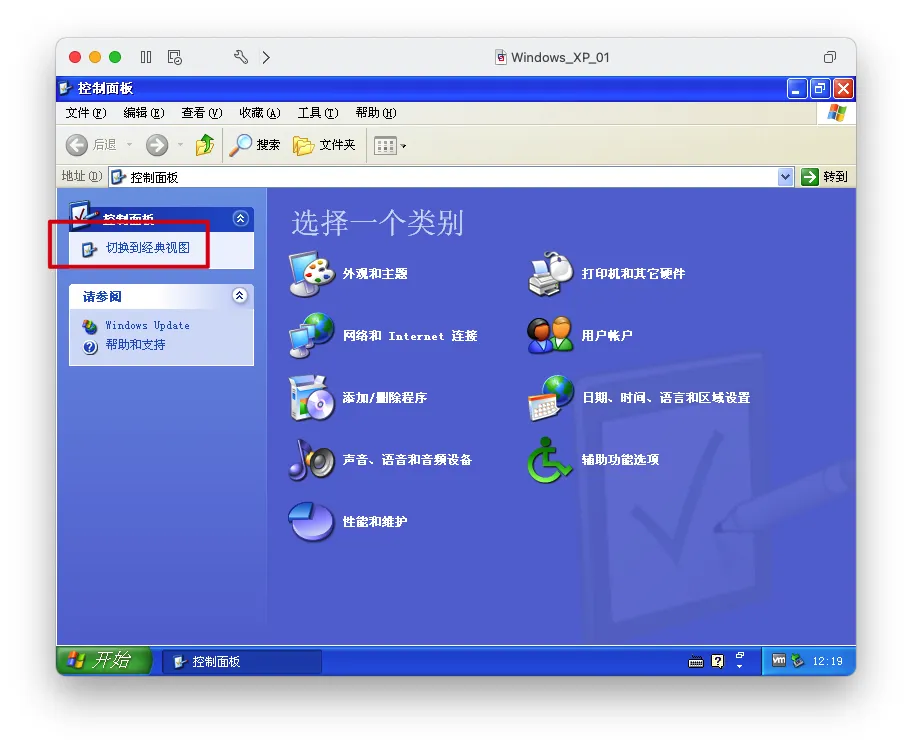Open the Back button history dropdown
912x750 pixels.
tap(129, 145)
